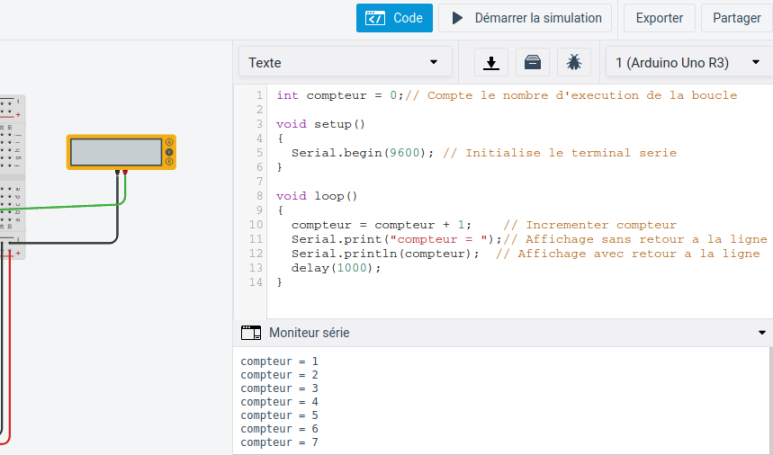Viewport: 773px width, 455px height.
Task: Select voltage mode V on the multimeter
Action: [x=170, y=152]
